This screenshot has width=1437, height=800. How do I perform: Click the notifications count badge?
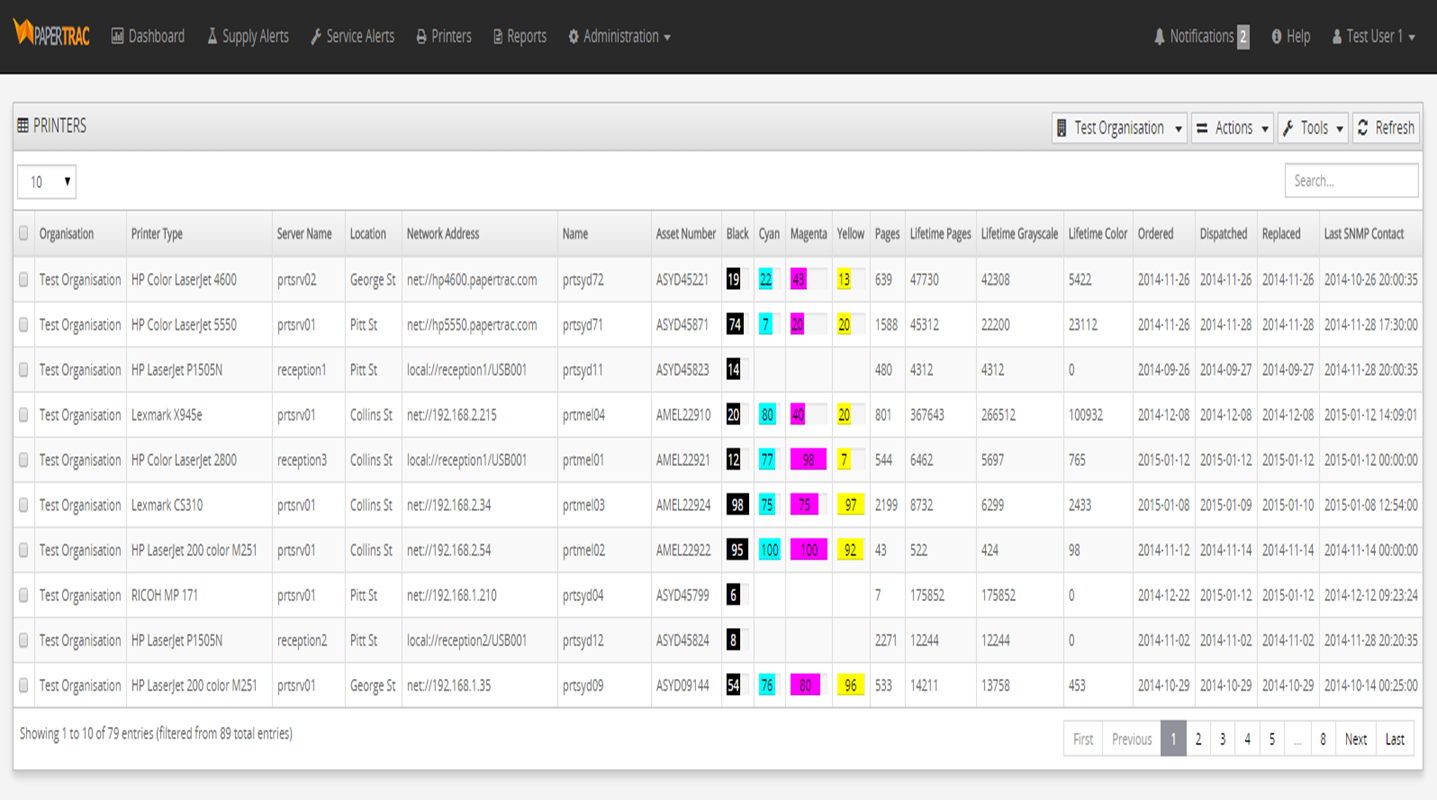1243,37
